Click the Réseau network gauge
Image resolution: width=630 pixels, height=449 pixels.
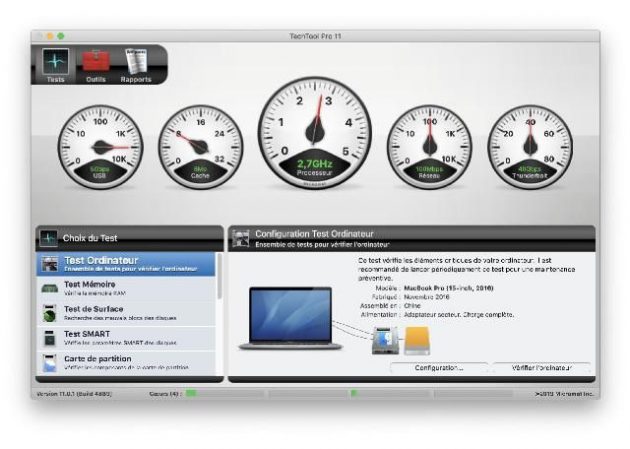[x=429, y=147]
